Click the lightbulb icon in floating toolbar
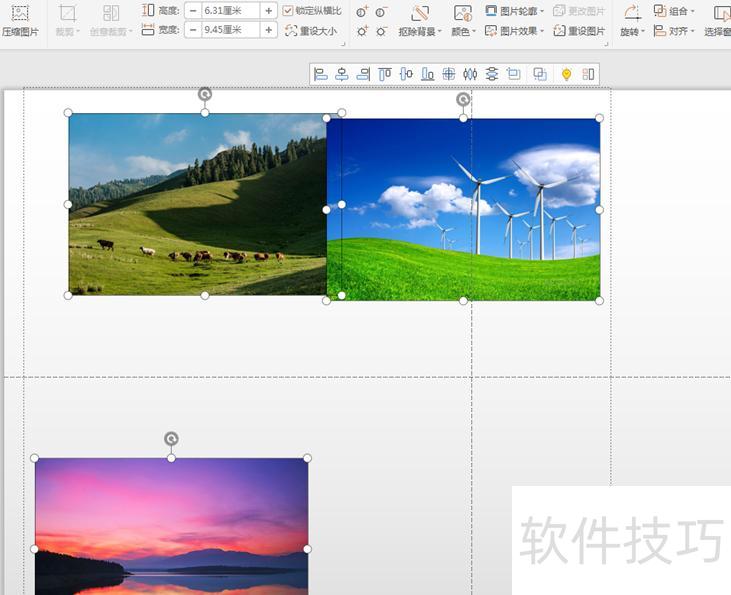This screenshot has height=595, width=731. pyautogui.click(x=566, y=74)
